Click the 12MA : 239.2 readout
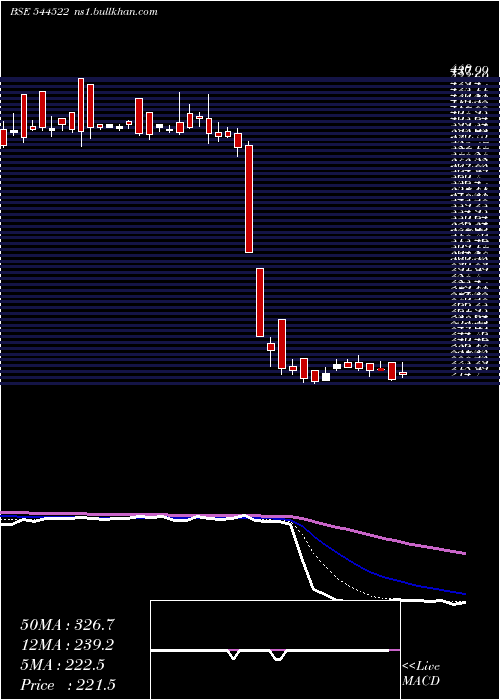This screenshot has height=700, width=500. click(67, 645)
